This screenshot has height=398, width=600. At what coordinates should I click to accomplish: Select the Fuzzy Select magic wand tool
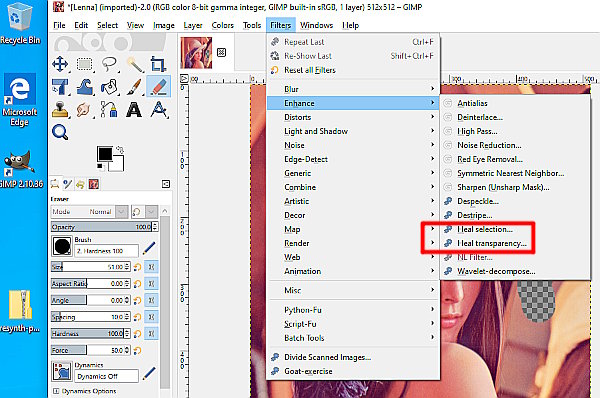coord(135,64)
